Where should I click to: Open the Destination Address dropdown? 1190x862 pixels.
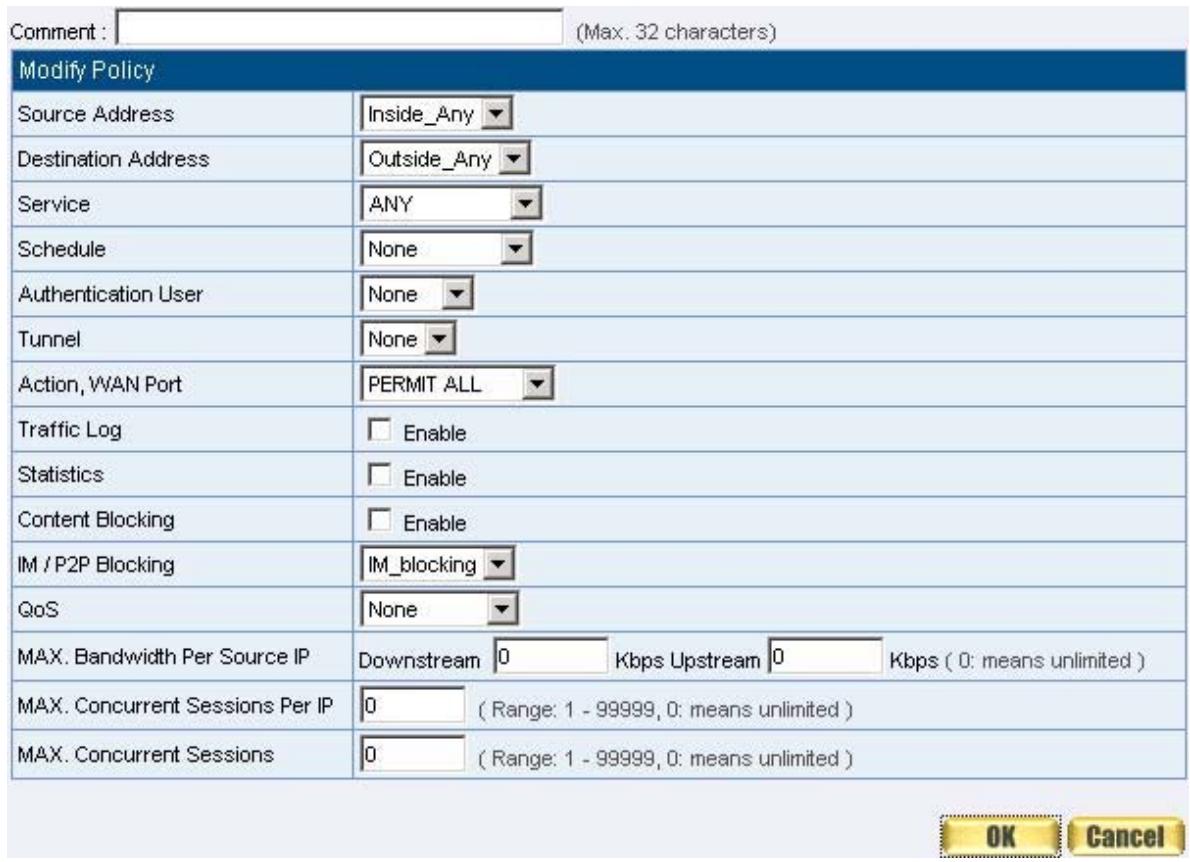click(445, 159)
